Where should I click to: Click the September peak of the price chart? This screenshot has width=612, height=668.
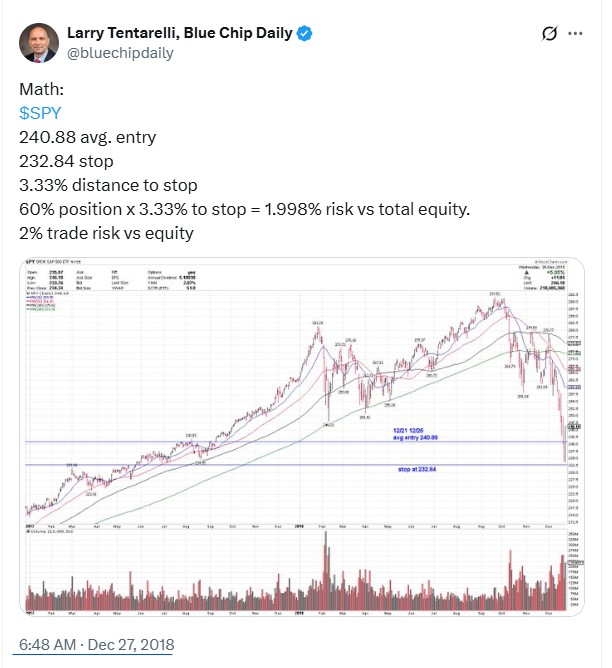click(x=495, y=299)
